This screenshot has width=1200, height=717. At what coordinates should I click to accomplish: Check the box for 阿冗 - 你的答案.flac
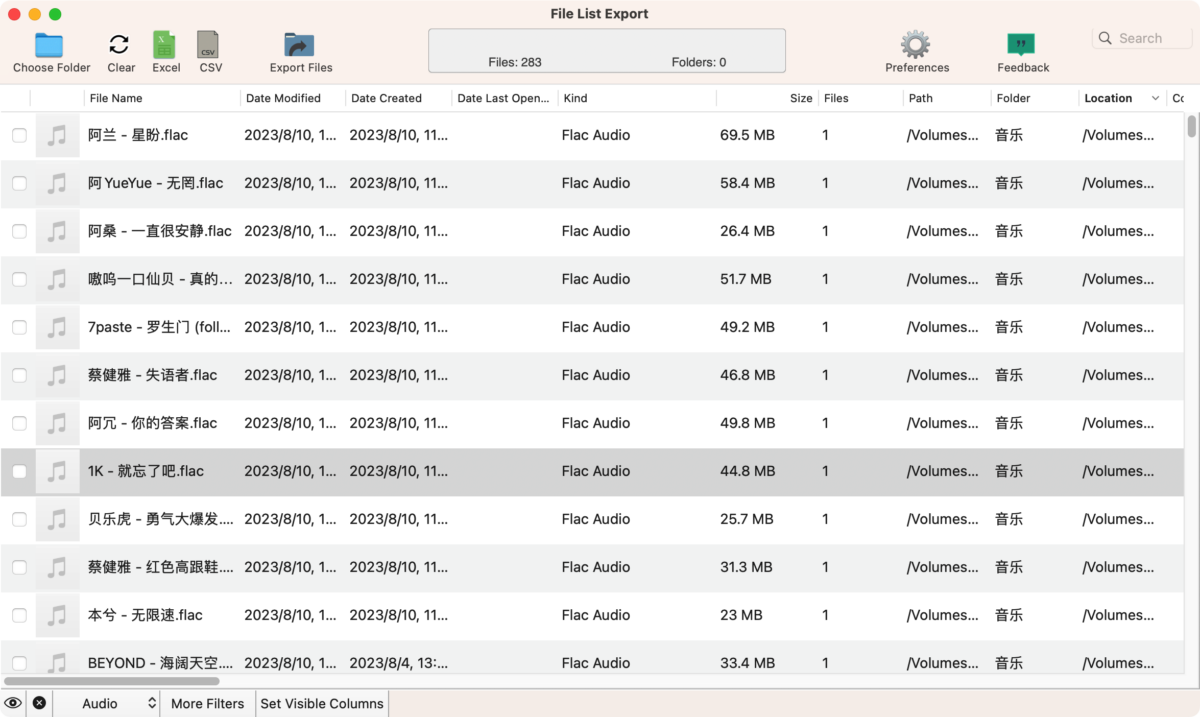tap(19, 423)
